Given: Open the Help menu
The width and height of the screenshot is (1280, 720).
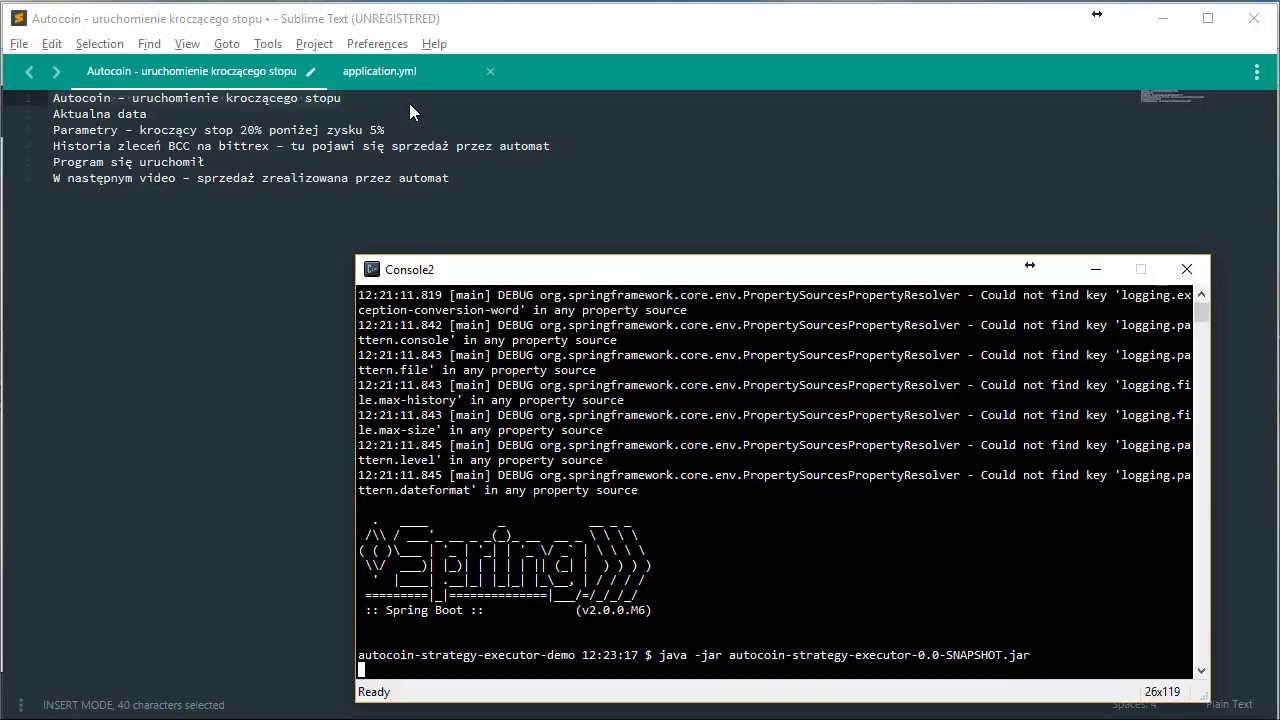Looking at the screenshot, I should click(434, 44).
